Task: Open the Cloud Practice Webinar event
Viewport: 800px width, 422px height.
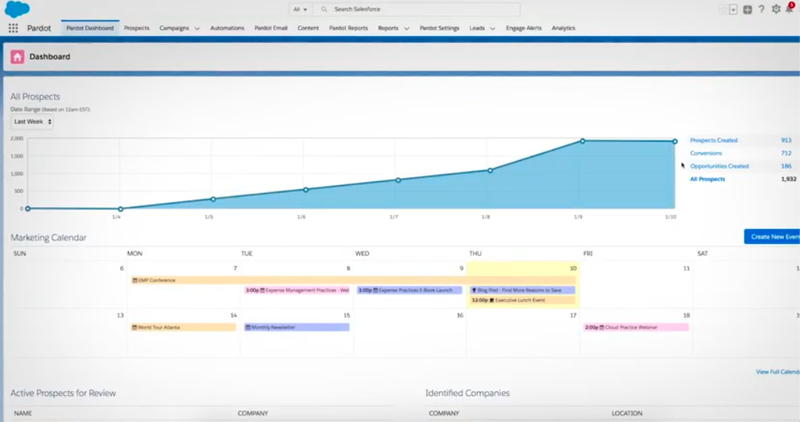Action: pyautogui.click(x=636, y=328)
